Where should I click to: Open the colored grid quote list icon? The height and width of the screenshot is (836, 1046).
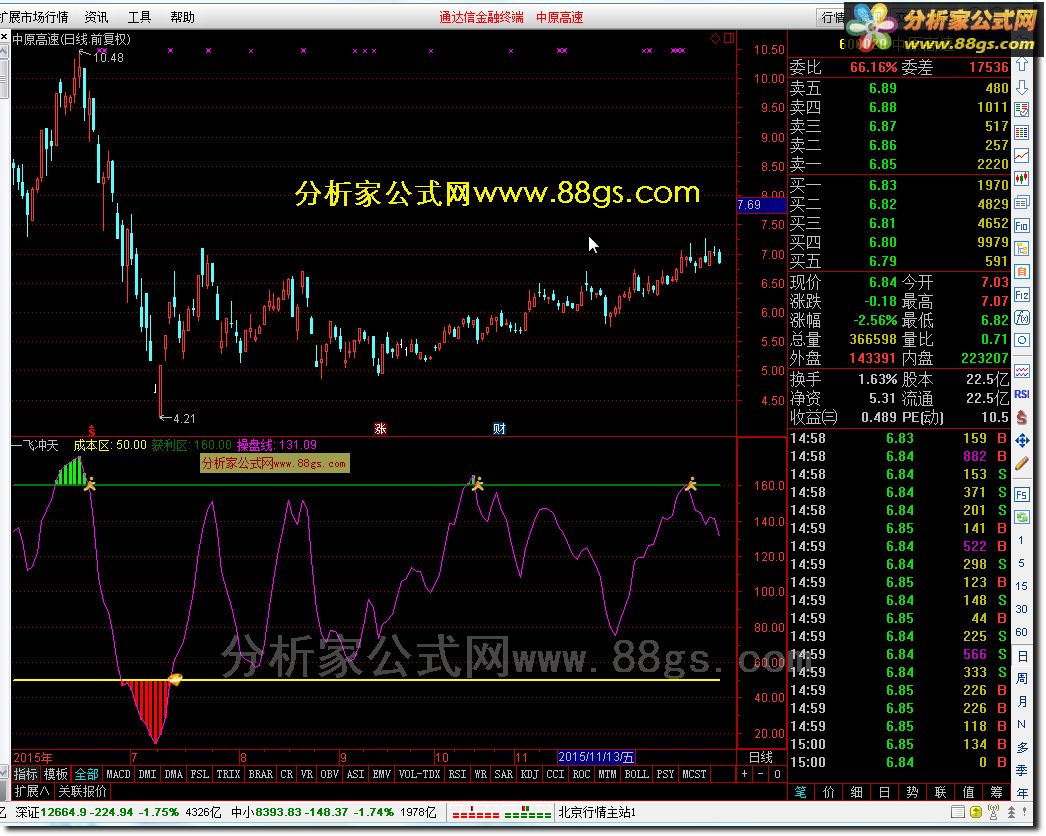(1021, 133)
